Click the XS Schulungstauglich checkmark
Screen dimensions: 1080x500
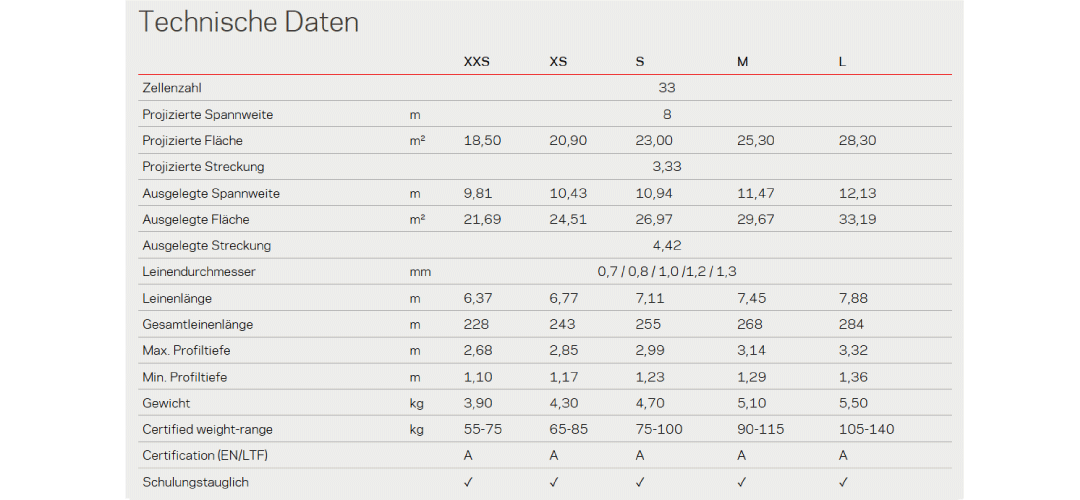tap(555, 482)
